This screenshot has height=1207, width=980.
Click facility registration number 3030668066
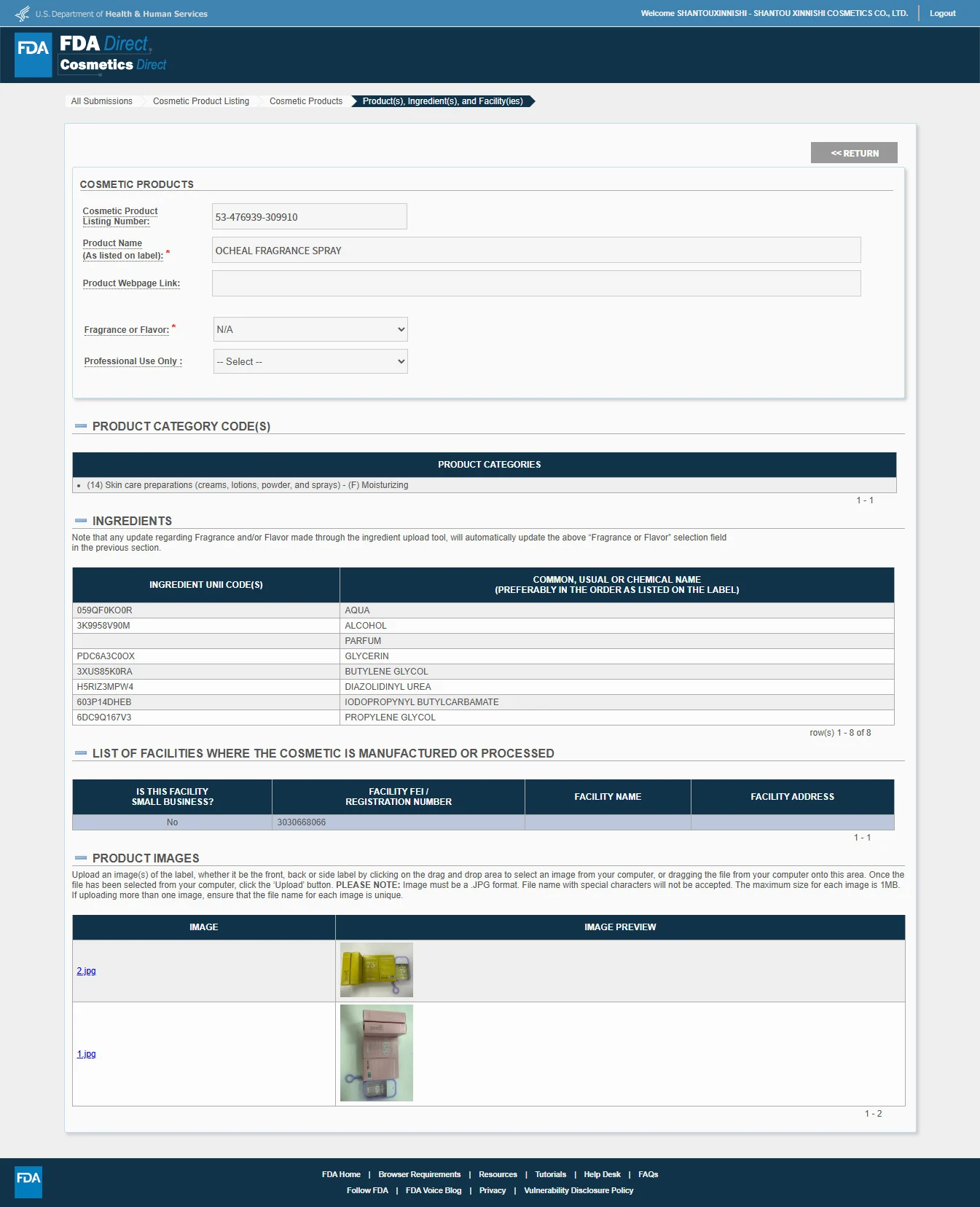pos(302,822)
